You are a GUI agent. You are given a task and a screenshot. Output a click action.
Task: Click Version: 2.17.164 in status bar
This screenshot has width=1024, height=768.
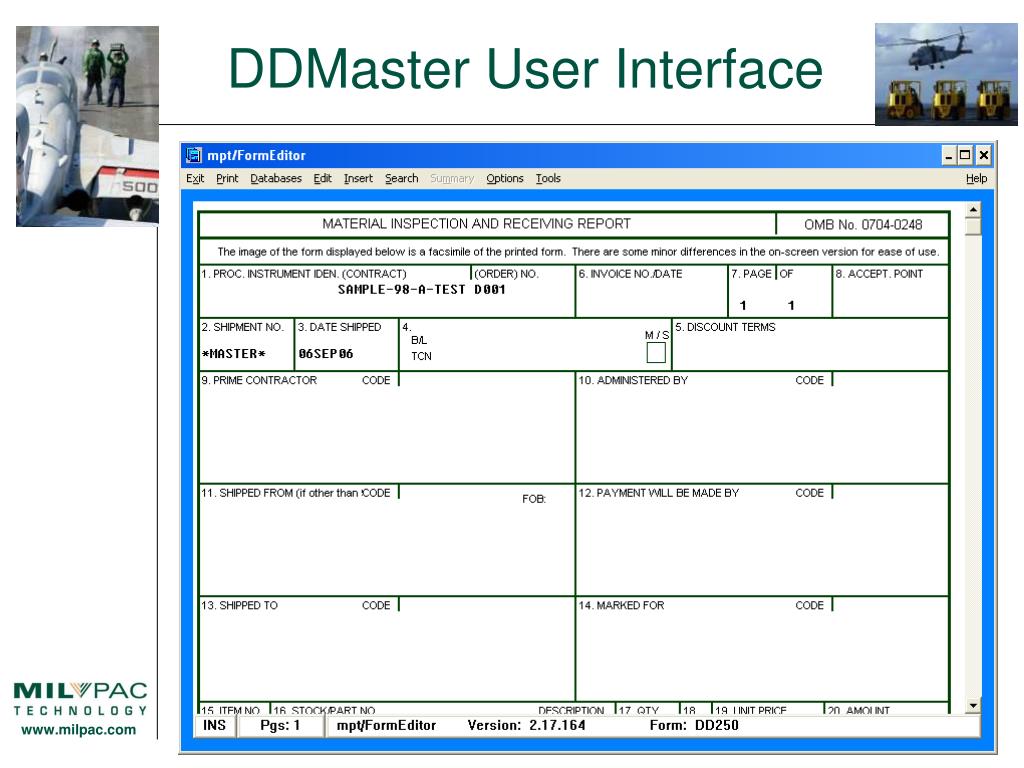tap(526, 726)
